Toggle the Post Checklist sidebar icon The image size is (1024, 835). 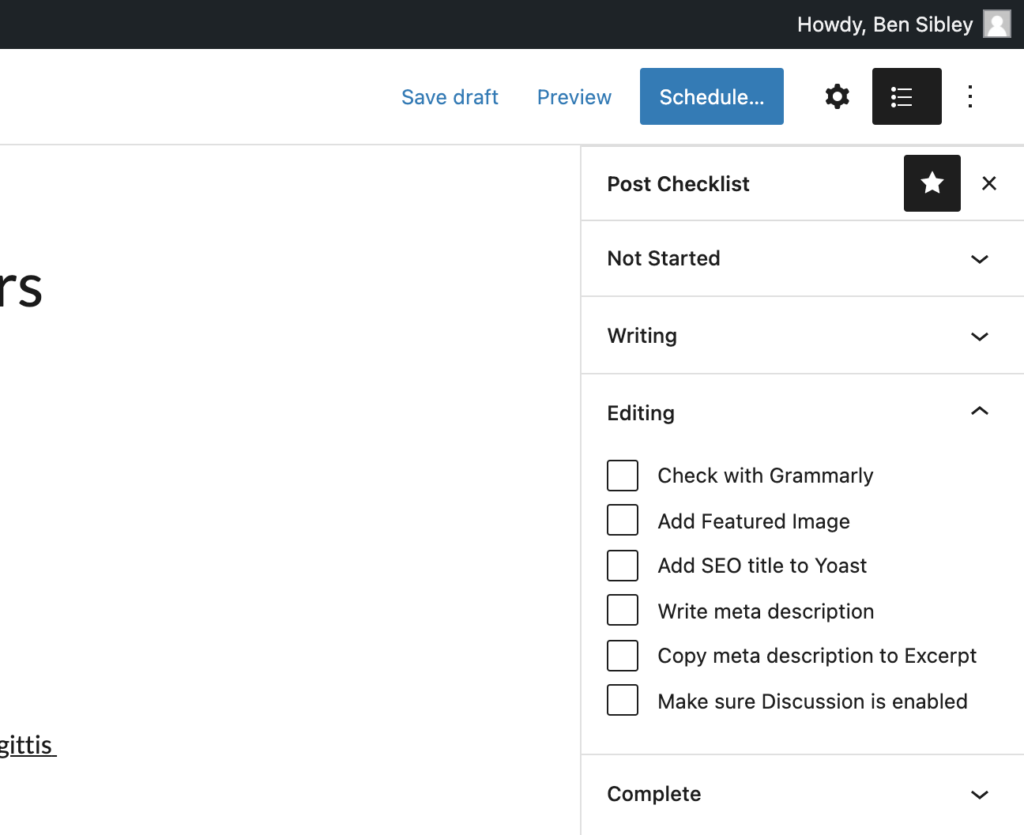click(x=906, y=97)
